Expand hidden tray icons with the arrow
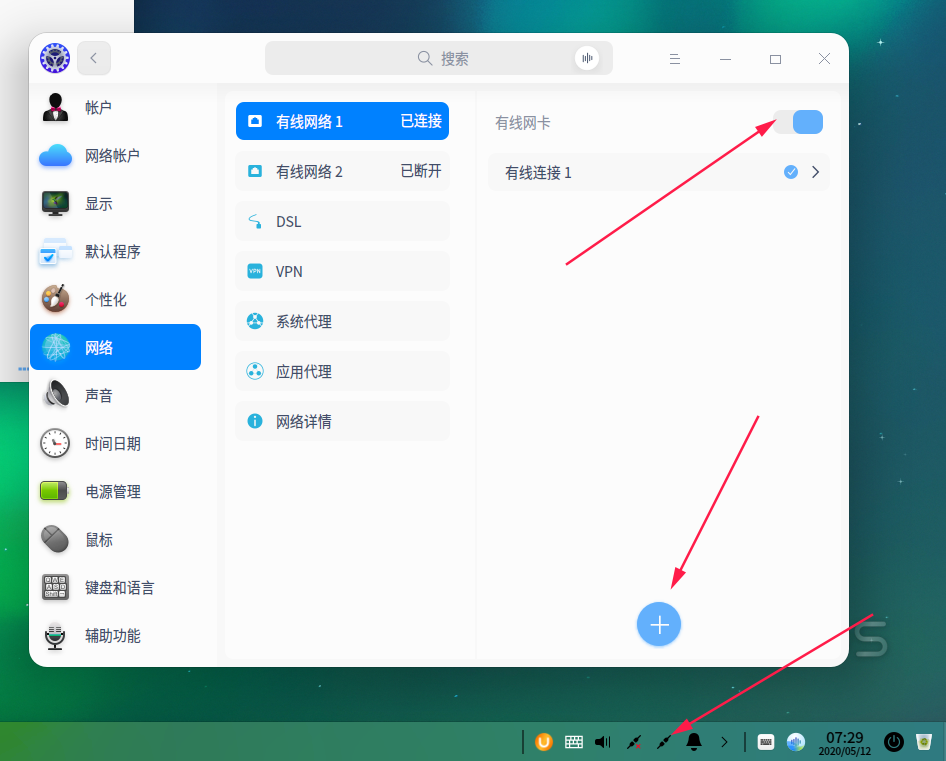This screenshot has height=761, width=946. tap(724, 742)
